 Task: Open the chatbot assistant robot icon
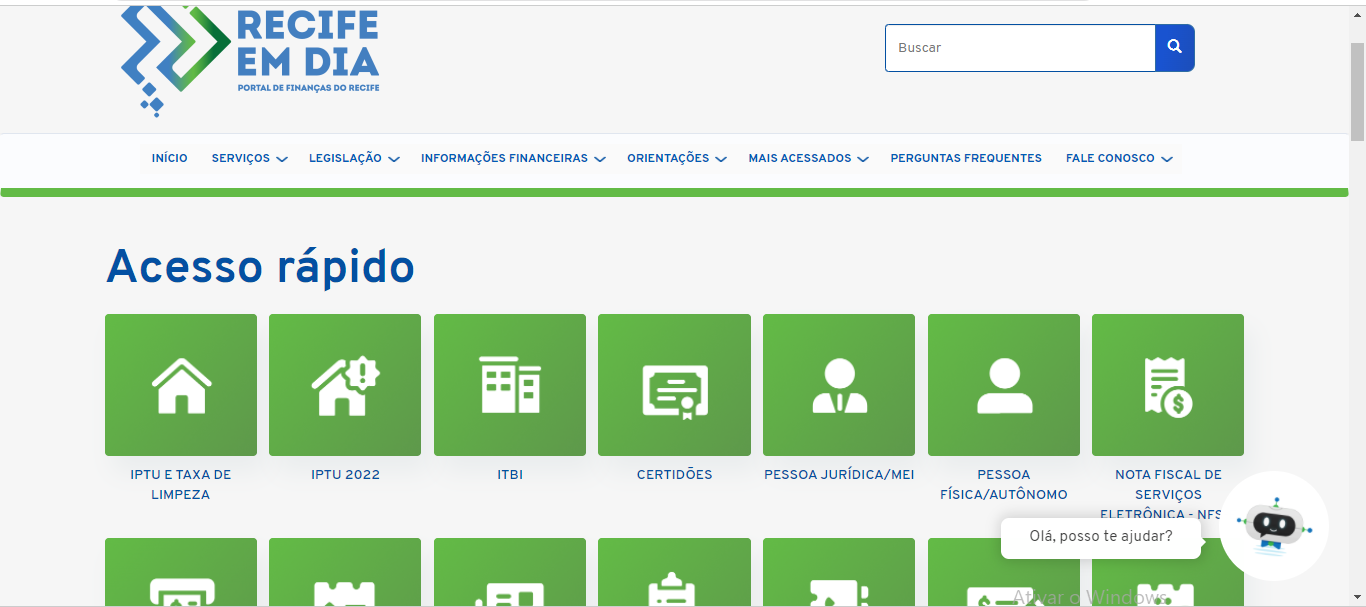[1274, 525]
